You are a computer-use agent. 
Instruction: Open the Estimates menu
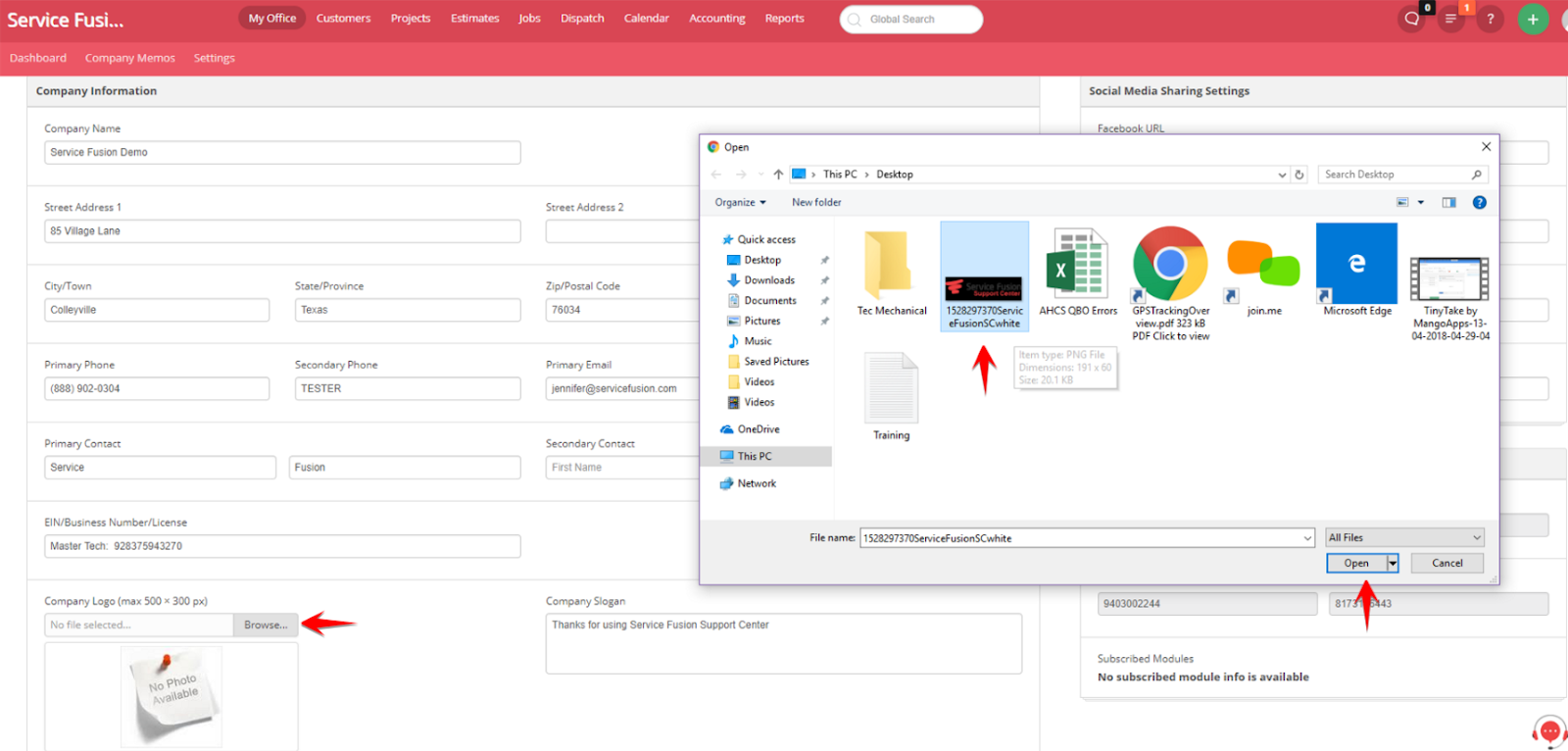[x=474, y=19]
